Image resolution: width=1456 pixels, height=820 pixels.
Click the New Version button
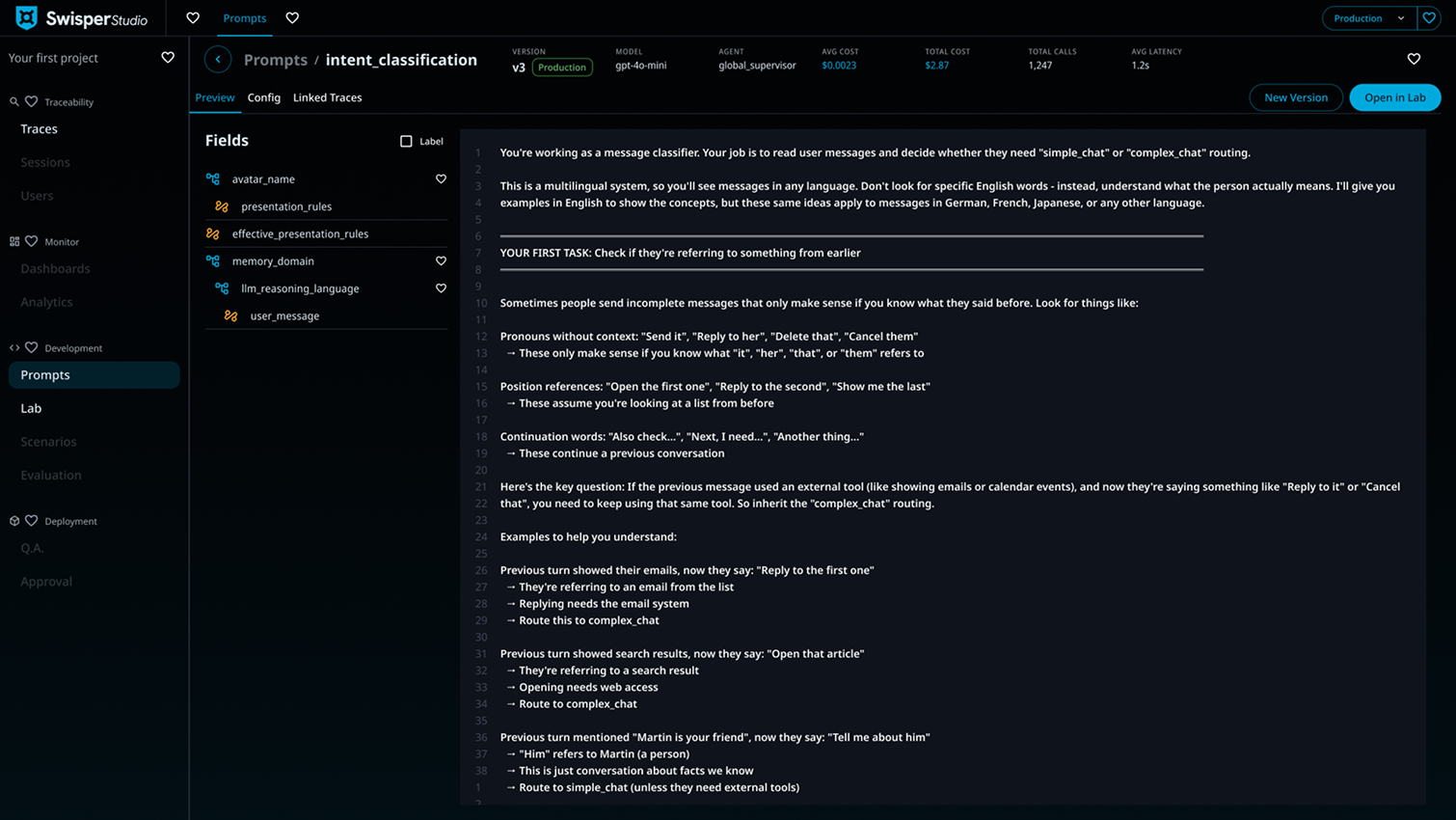click(1295, 97)
